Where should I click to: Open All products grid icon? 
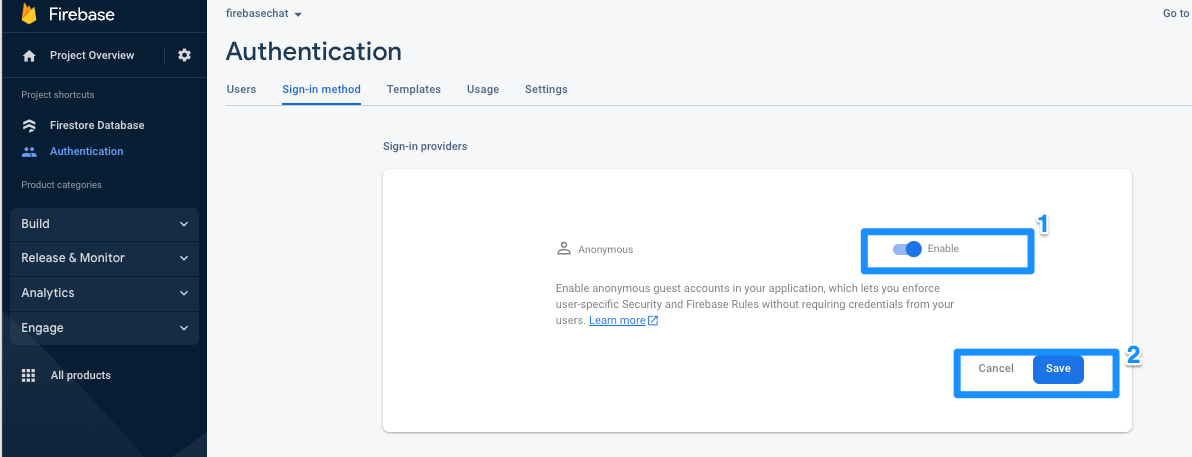click(x=29, y=376)
